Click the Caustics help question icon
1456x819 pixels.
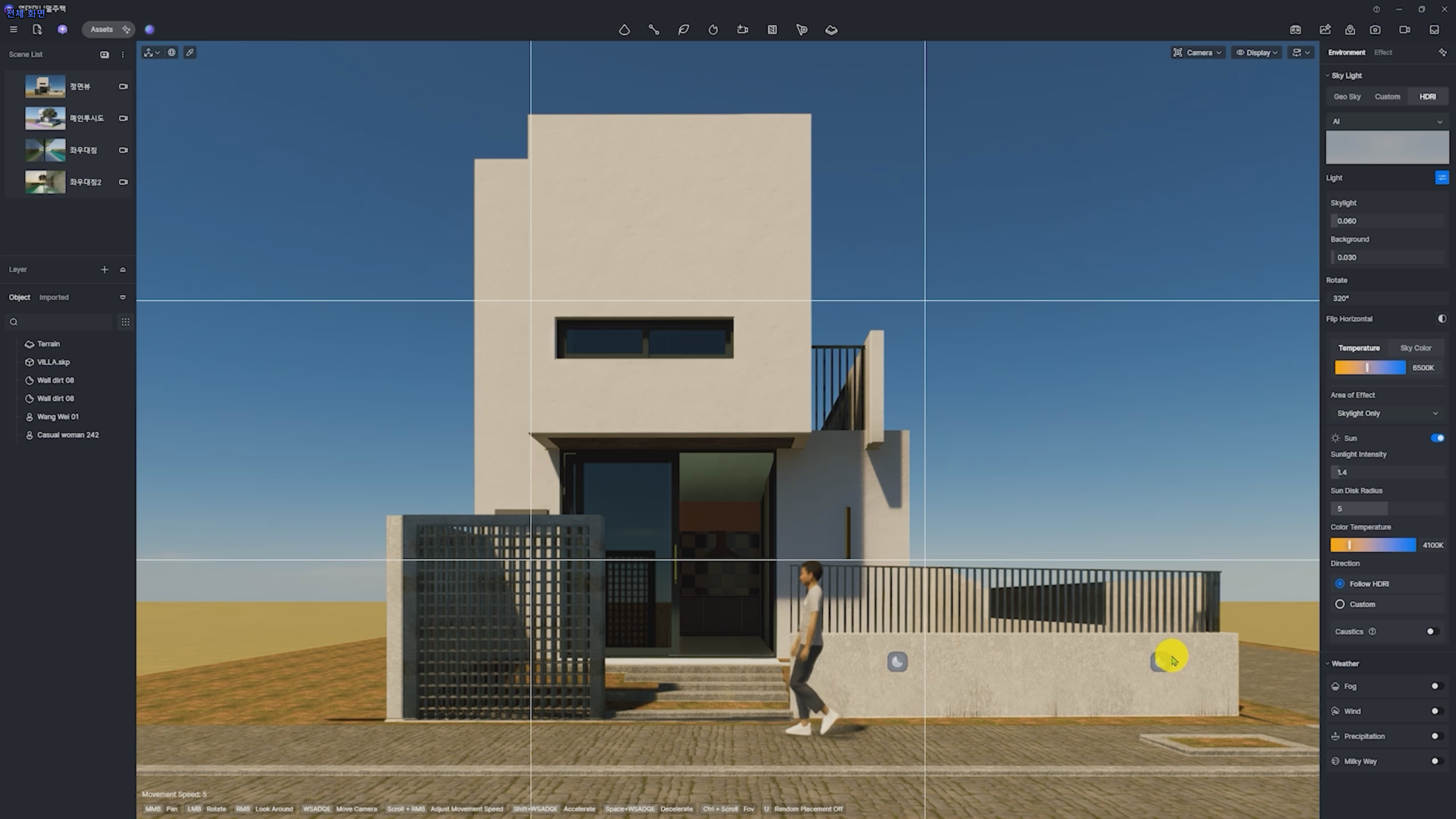[x=1372, y=631]
